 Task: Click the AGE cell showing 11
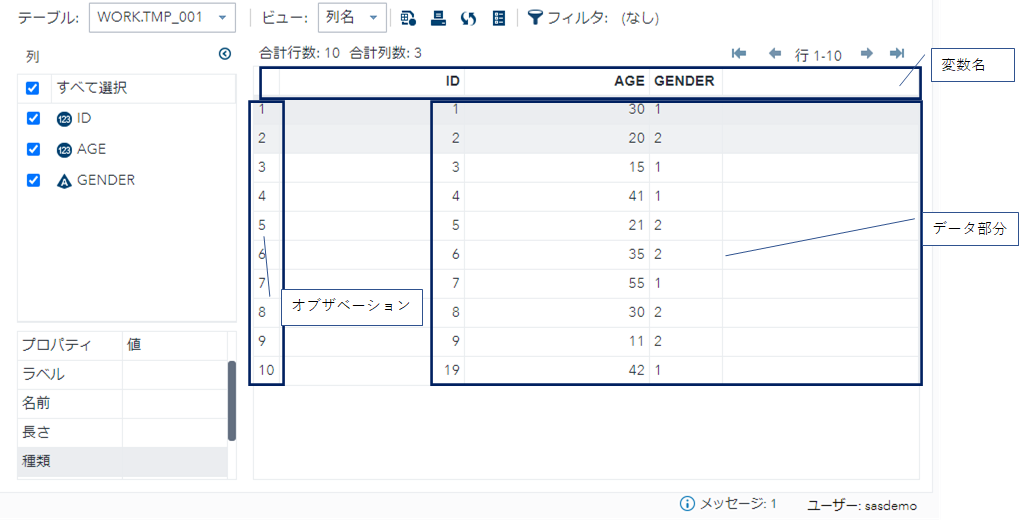point(557,341)
